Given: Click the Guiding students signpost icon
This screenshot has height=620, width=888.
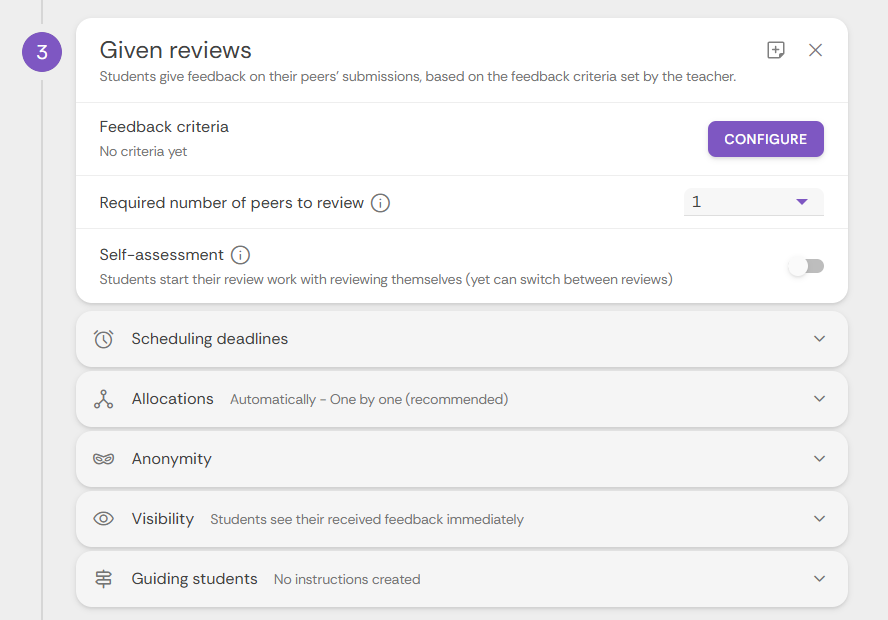Looking at the screenshot, I should tap(104, 579).
